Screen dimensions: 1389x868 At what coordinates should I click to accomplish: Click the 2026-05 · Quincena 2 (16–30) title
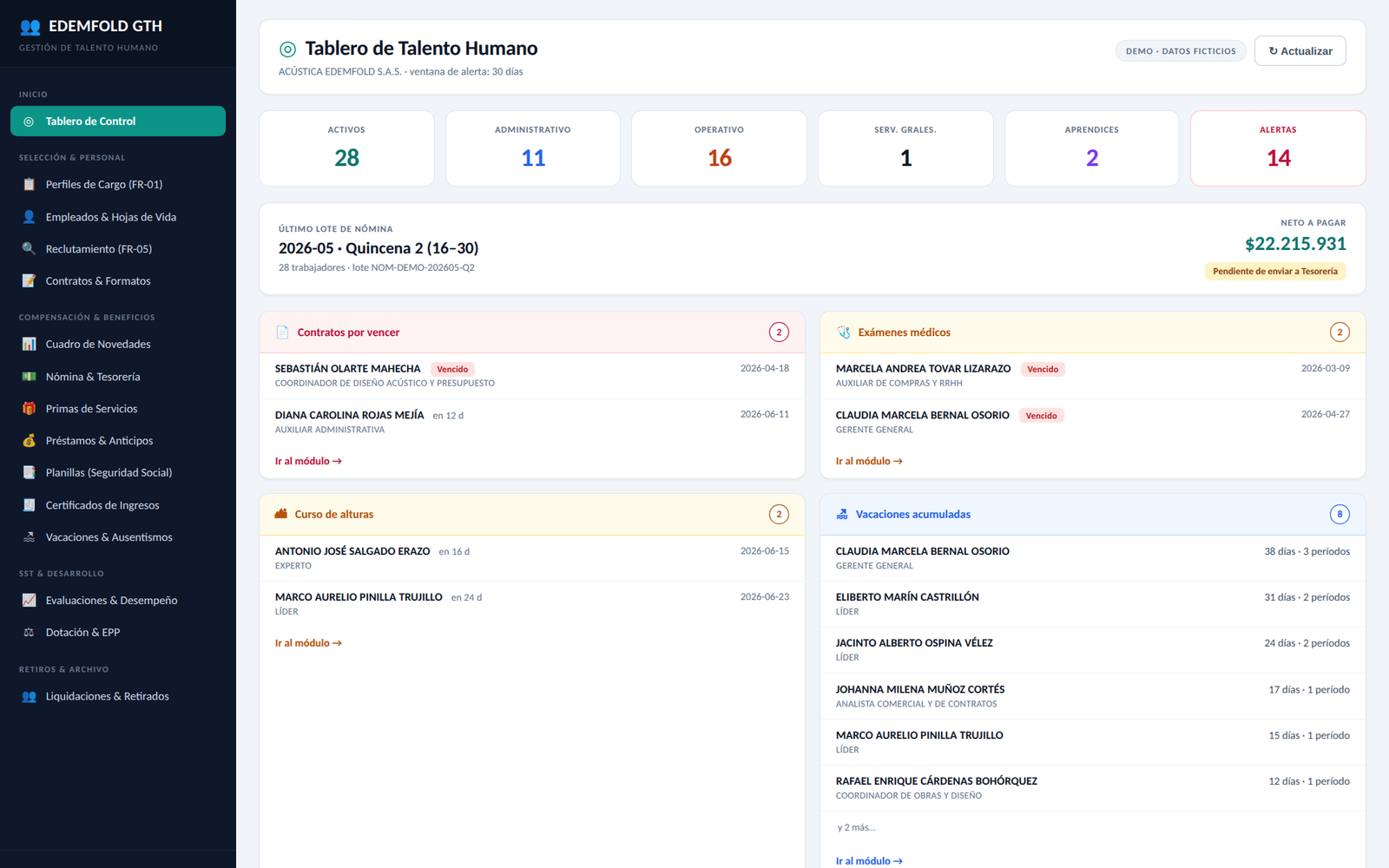tap(379, 248)
